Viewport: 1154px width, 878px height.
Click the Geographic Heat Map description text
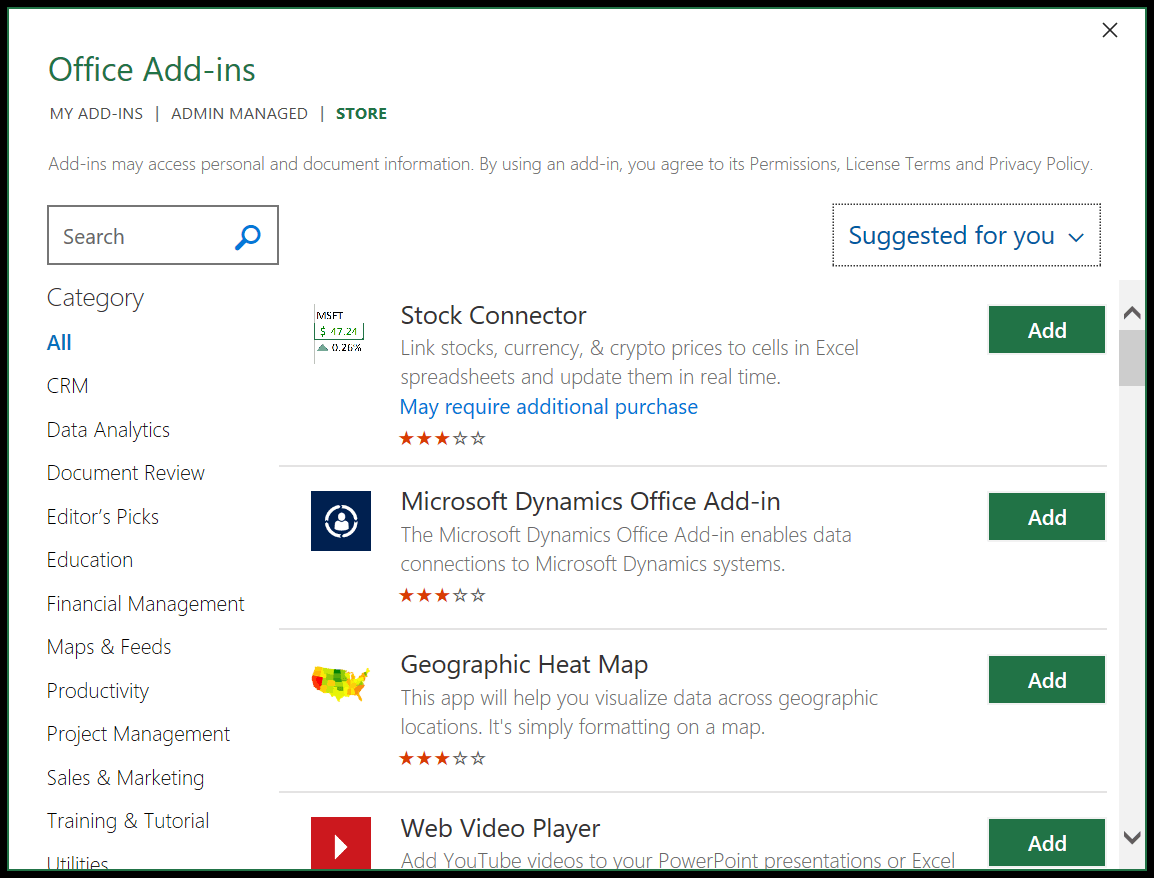coord(639,712)
